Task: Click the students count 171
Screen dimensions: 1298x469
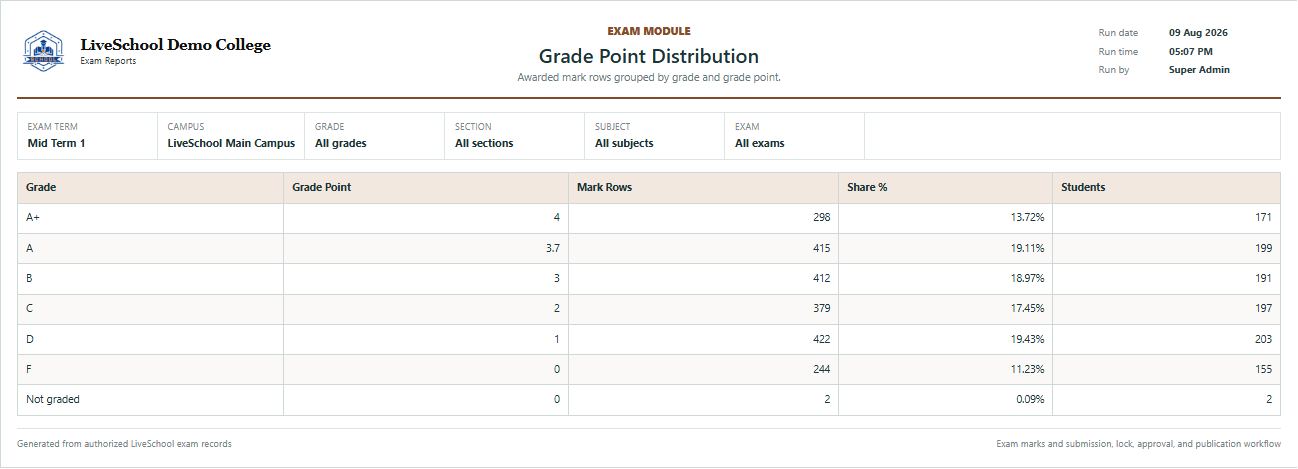Action: 1263,217
